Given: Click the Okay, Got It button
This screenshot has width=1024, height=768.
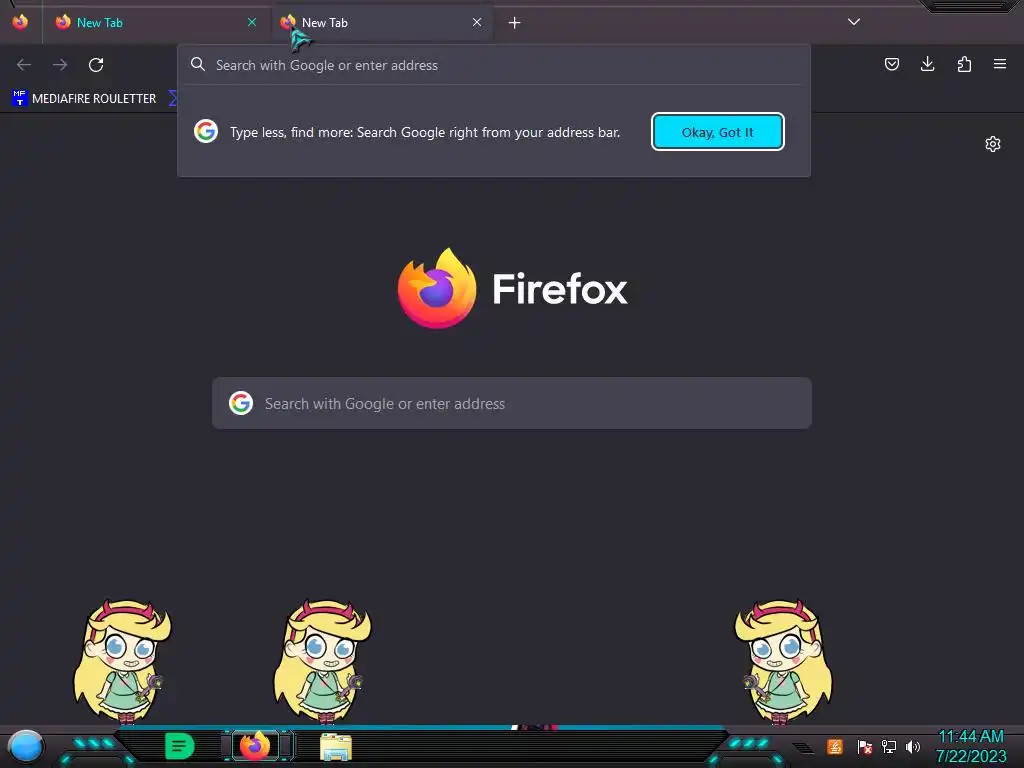Looking at the screenshot, I should pos(718,132).
